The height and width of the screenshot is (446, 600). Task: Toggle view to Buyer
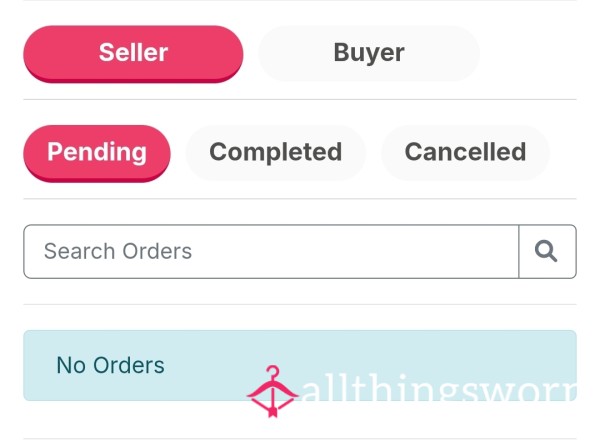click(369, 53)
